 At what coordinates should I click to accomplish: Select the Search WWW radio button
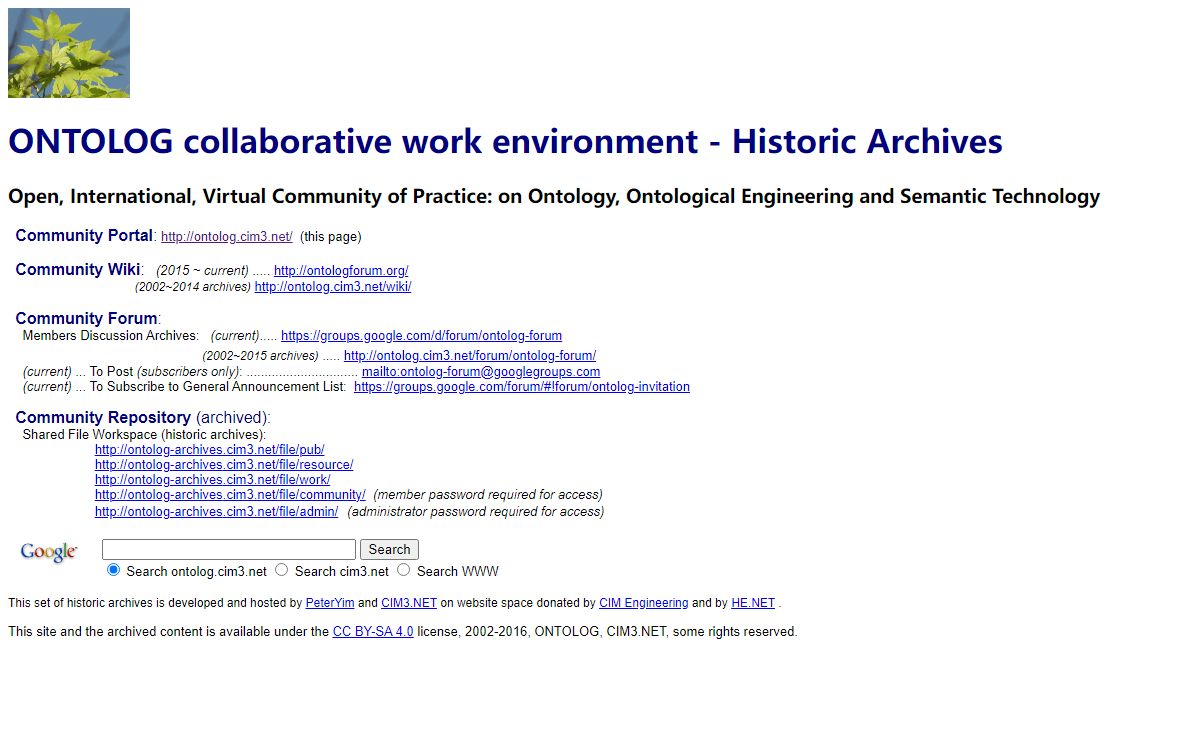[403, 570]
